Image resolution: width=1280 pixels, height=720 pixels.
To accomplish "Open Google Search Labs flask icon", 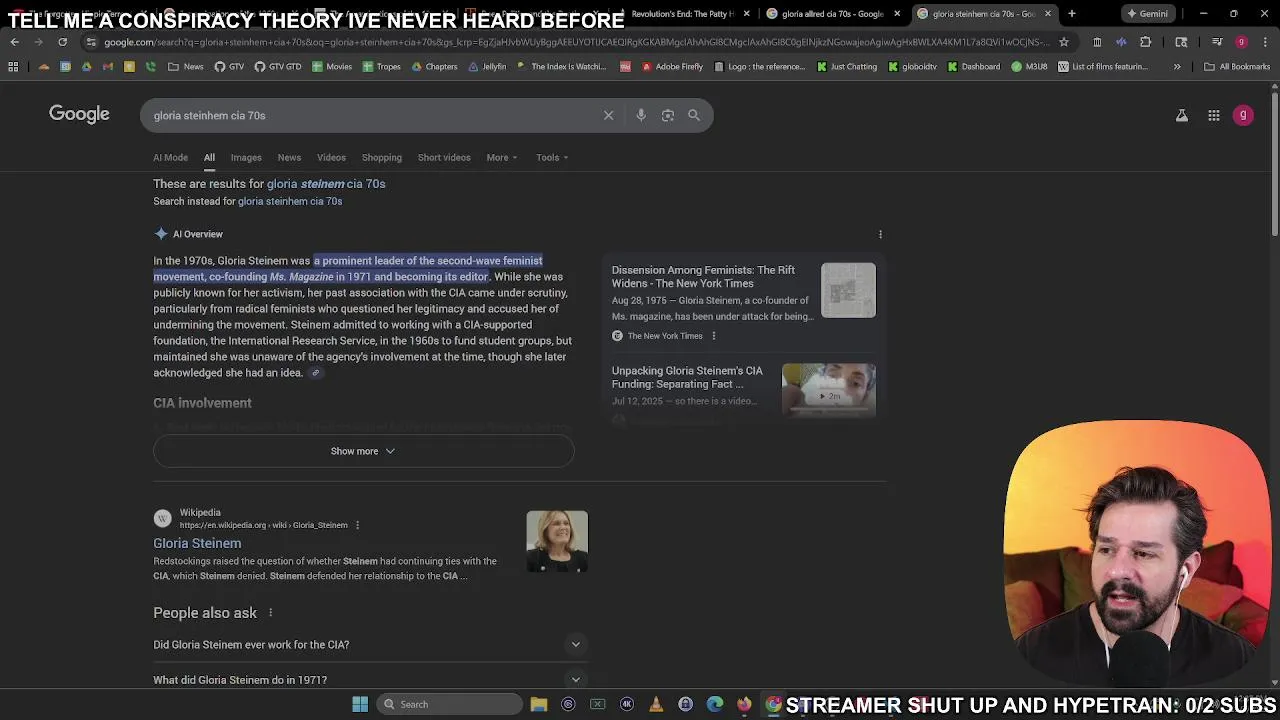I will click(x=1181, y=116).
